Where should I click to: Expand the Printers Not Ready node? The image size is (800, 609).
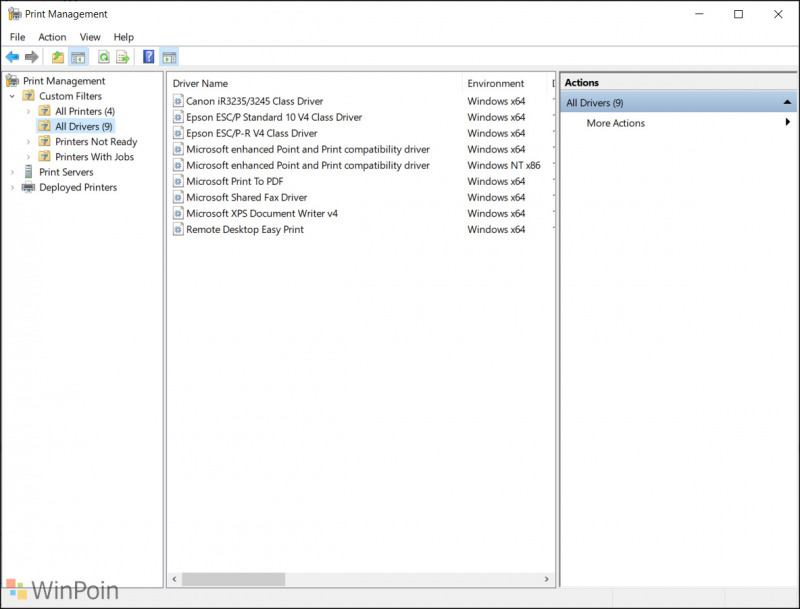(29, 141)
